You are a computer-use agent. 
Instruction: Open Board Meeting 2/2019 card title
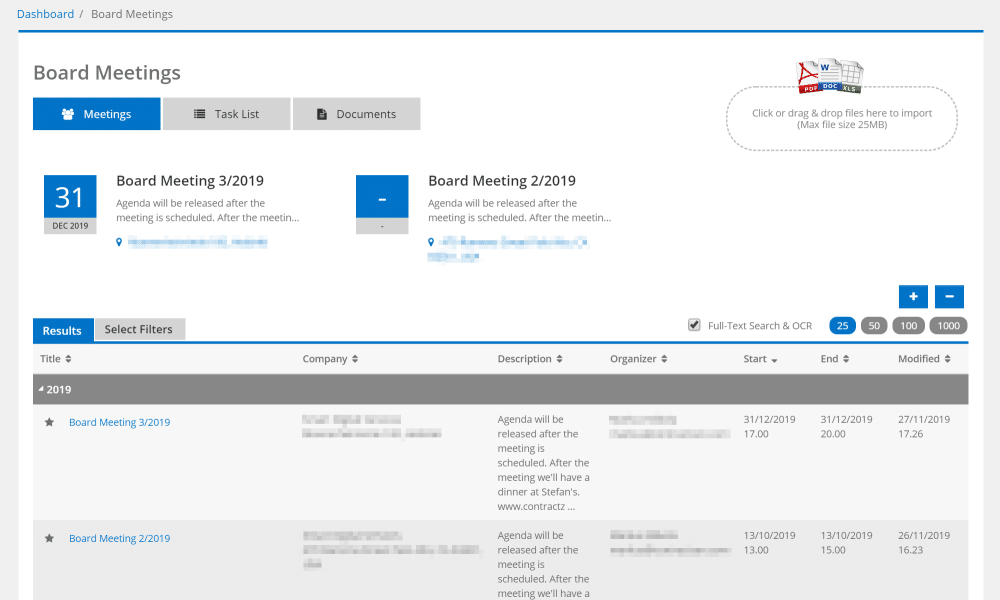click(502, 181)
